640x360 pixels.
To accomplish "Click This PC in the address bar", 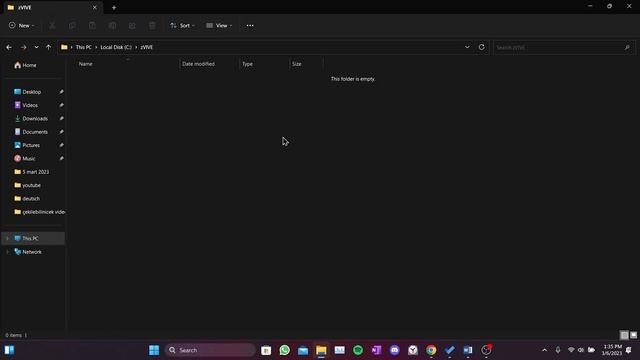I will (84, 47).
